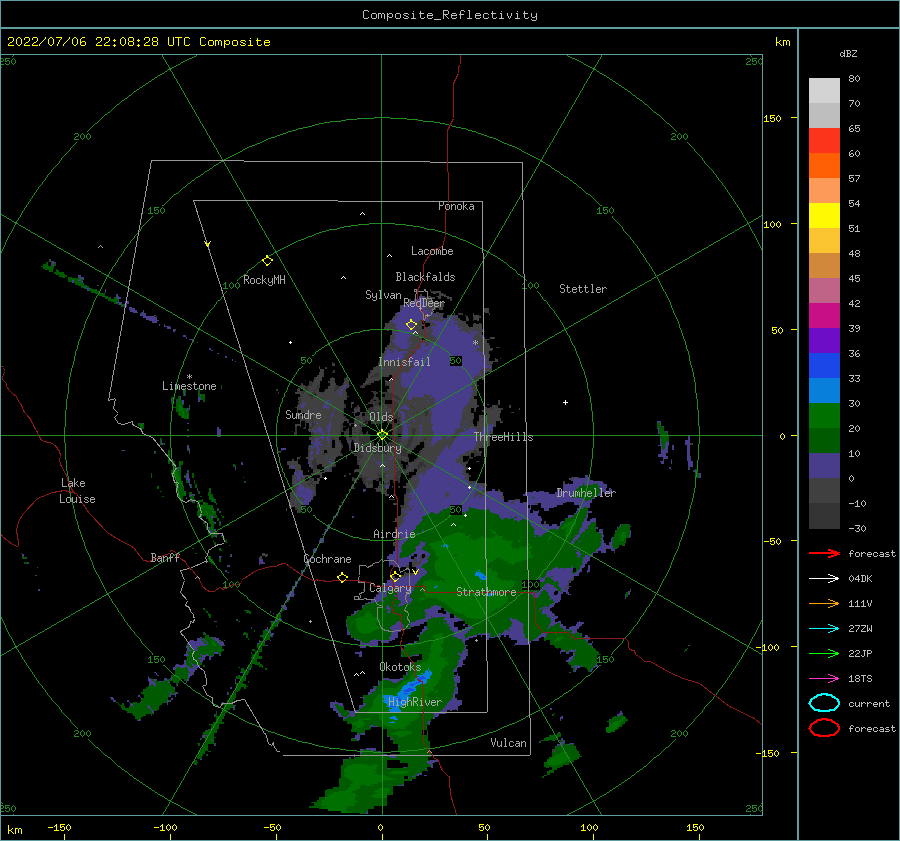
Task: Click the purple 36 dBZ color swatch
Action: coord(824,340)
